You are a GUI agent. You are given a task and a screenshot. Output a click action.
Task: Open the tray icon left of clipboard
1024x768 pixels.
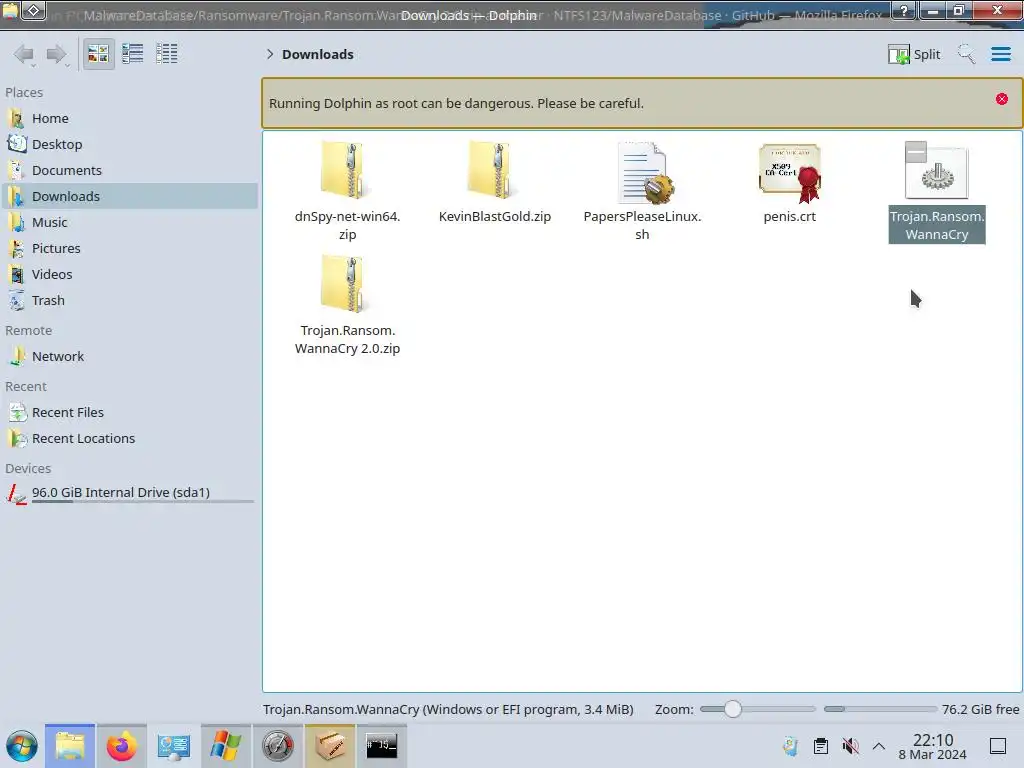click(x=791, y=746)
